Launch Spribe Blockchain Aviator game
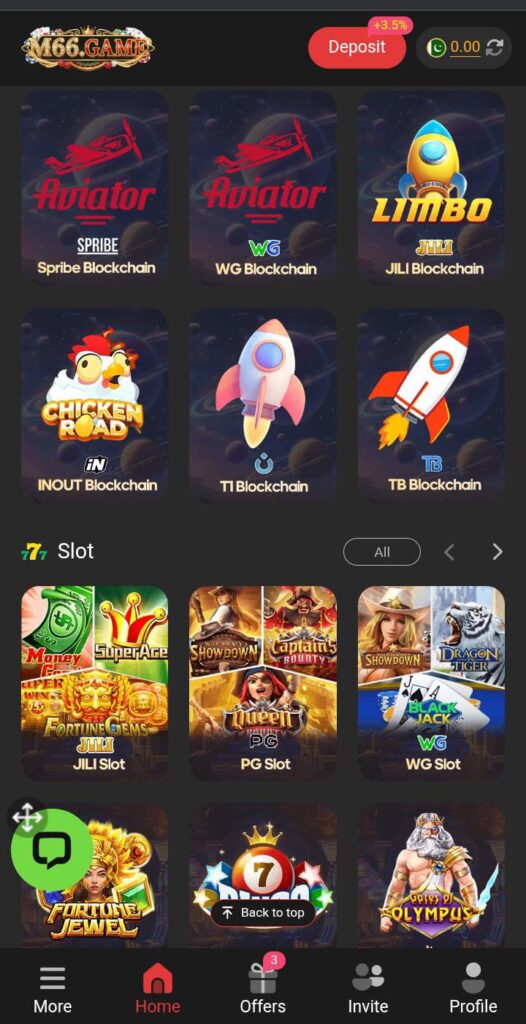 click(95, 186)
